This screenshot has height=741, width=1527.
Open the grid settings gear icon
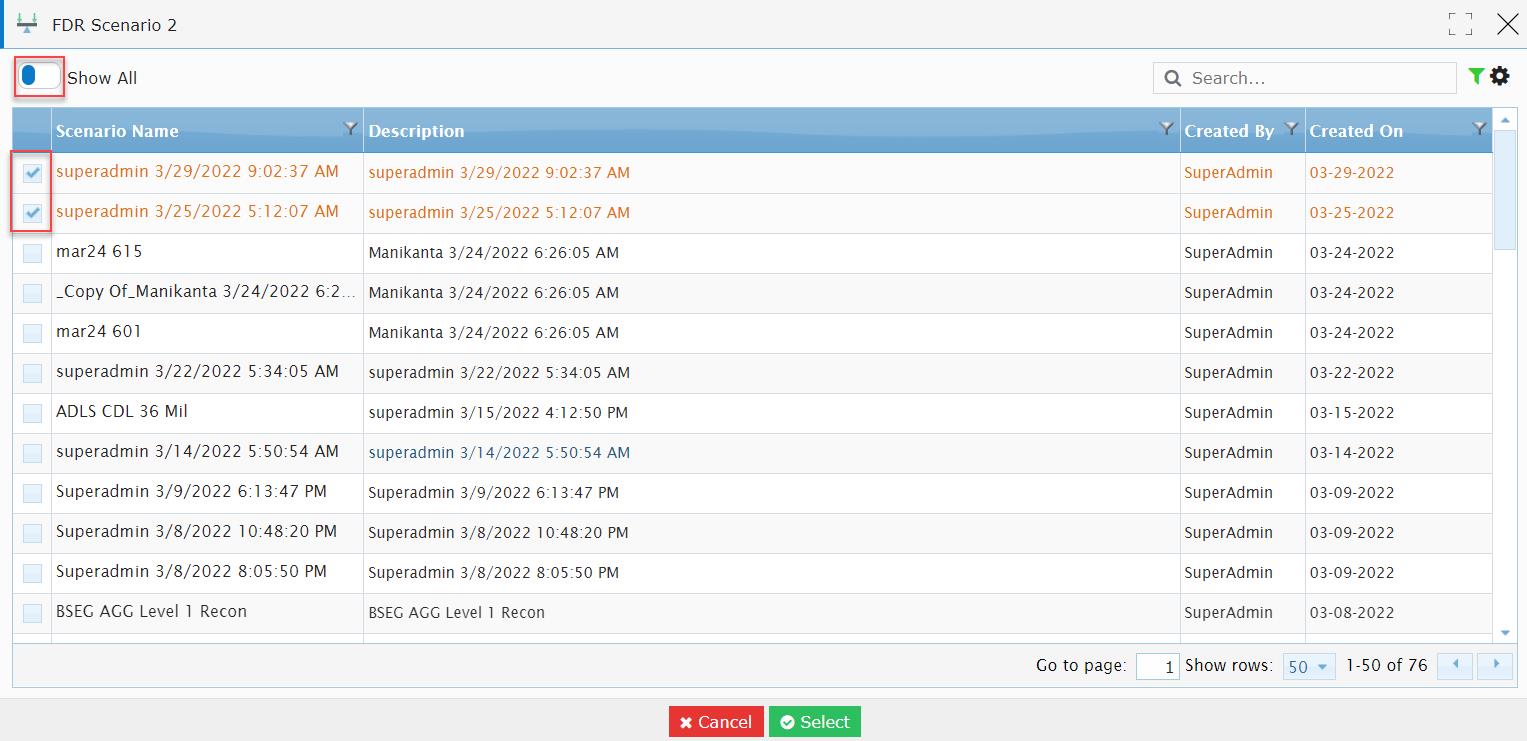point(1500,76)
